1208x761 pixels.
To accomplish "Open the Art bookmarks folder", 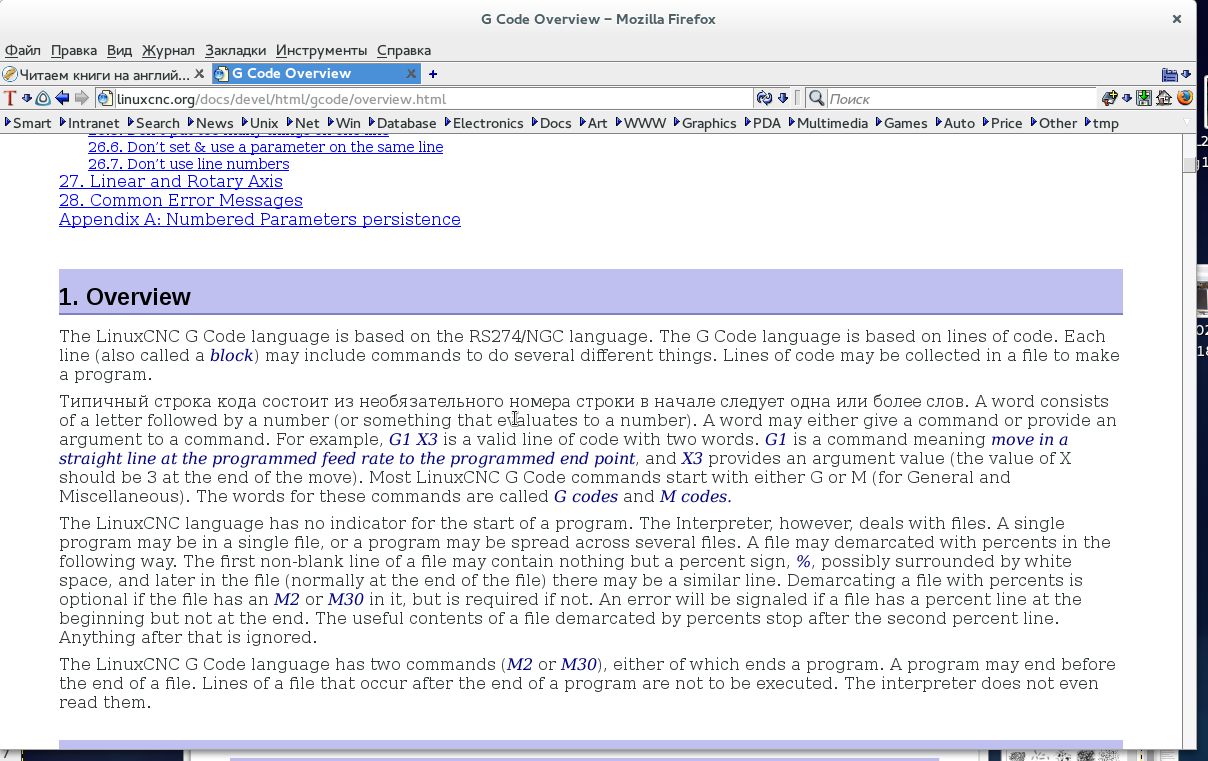I will [593, 123].
